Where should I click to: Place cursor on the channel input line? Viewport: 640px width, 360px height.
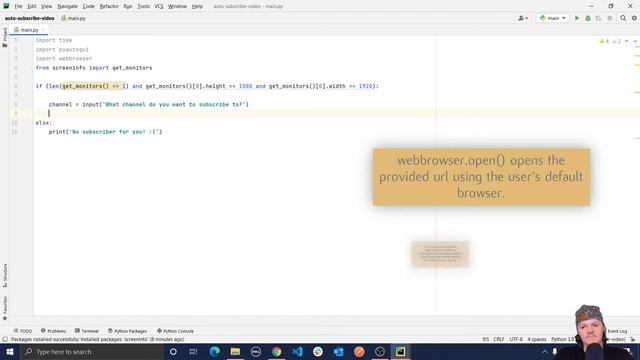click(x=149, y=104)
